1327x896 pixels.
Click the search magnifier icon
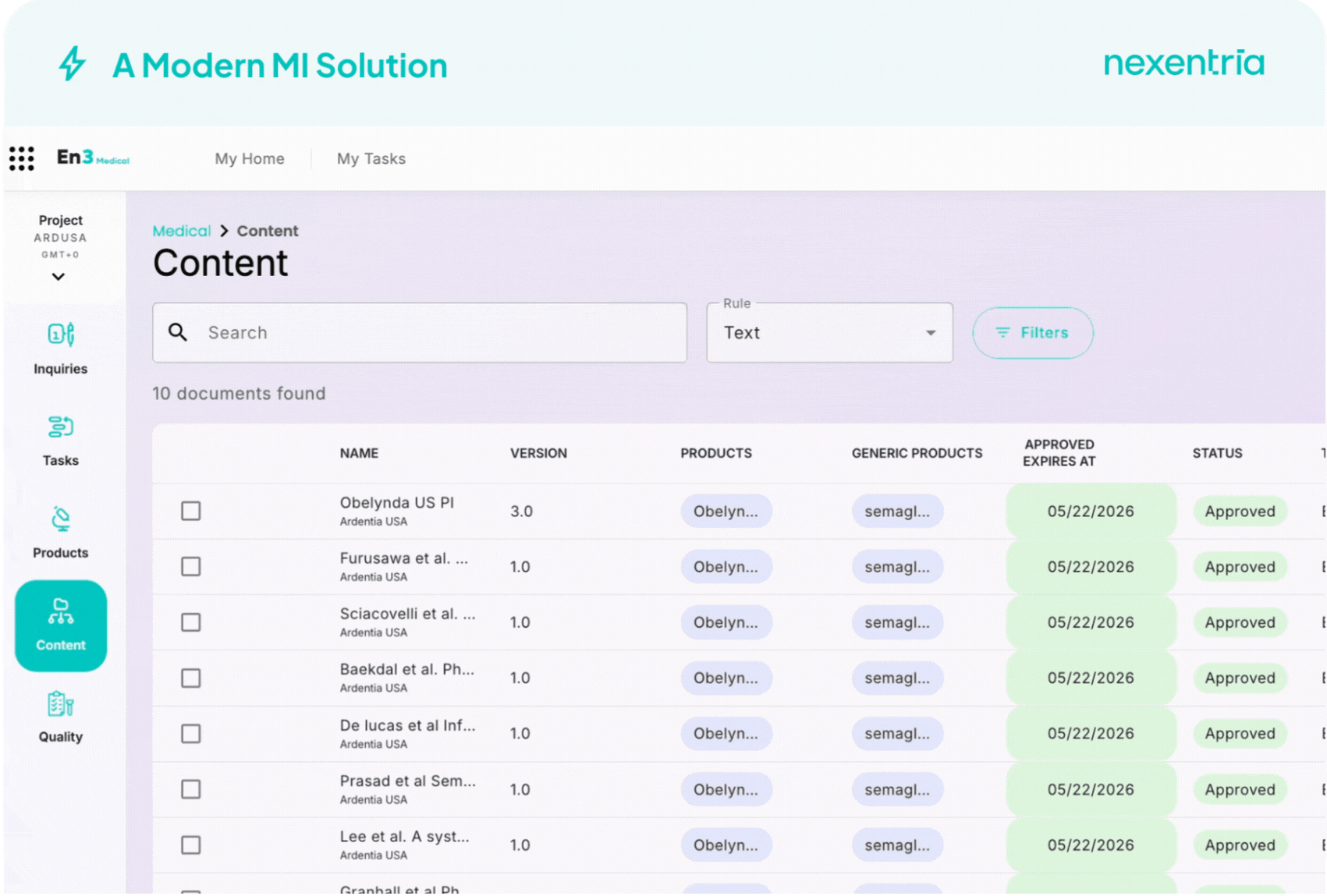coord(178,332)
